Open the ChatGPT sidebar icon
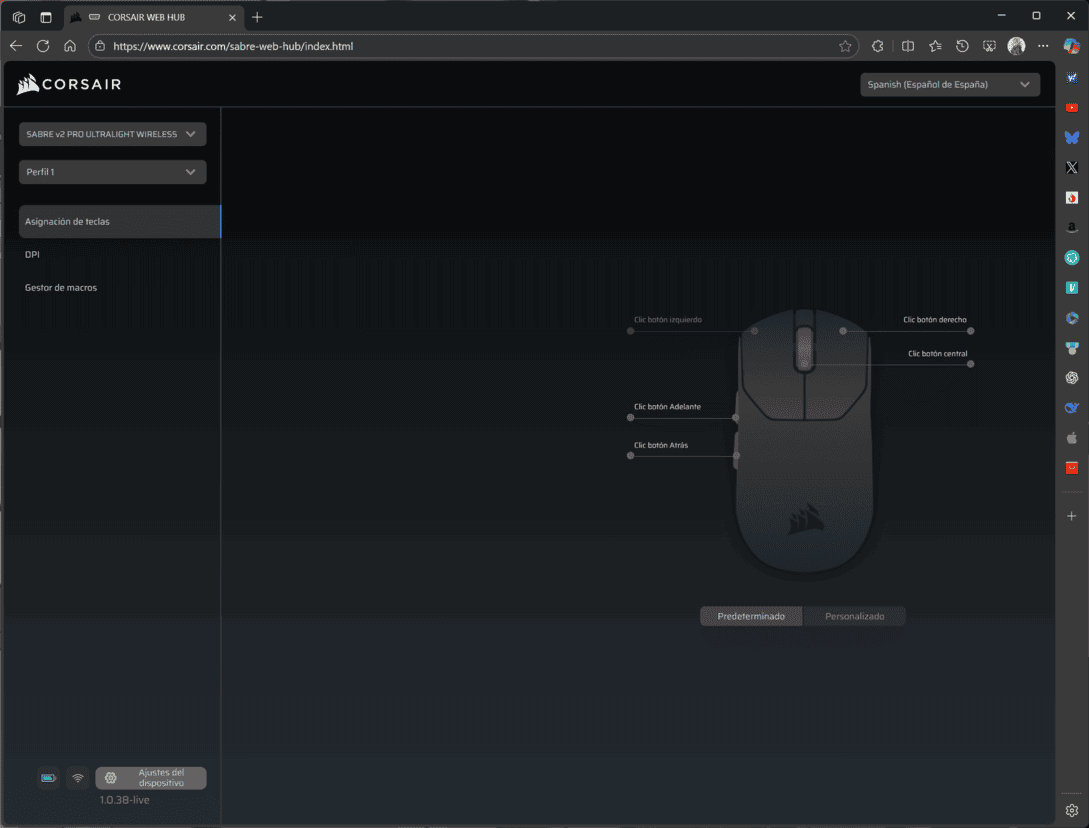The width and height of the screenshot is (1089, 828). pos(1071,377)
